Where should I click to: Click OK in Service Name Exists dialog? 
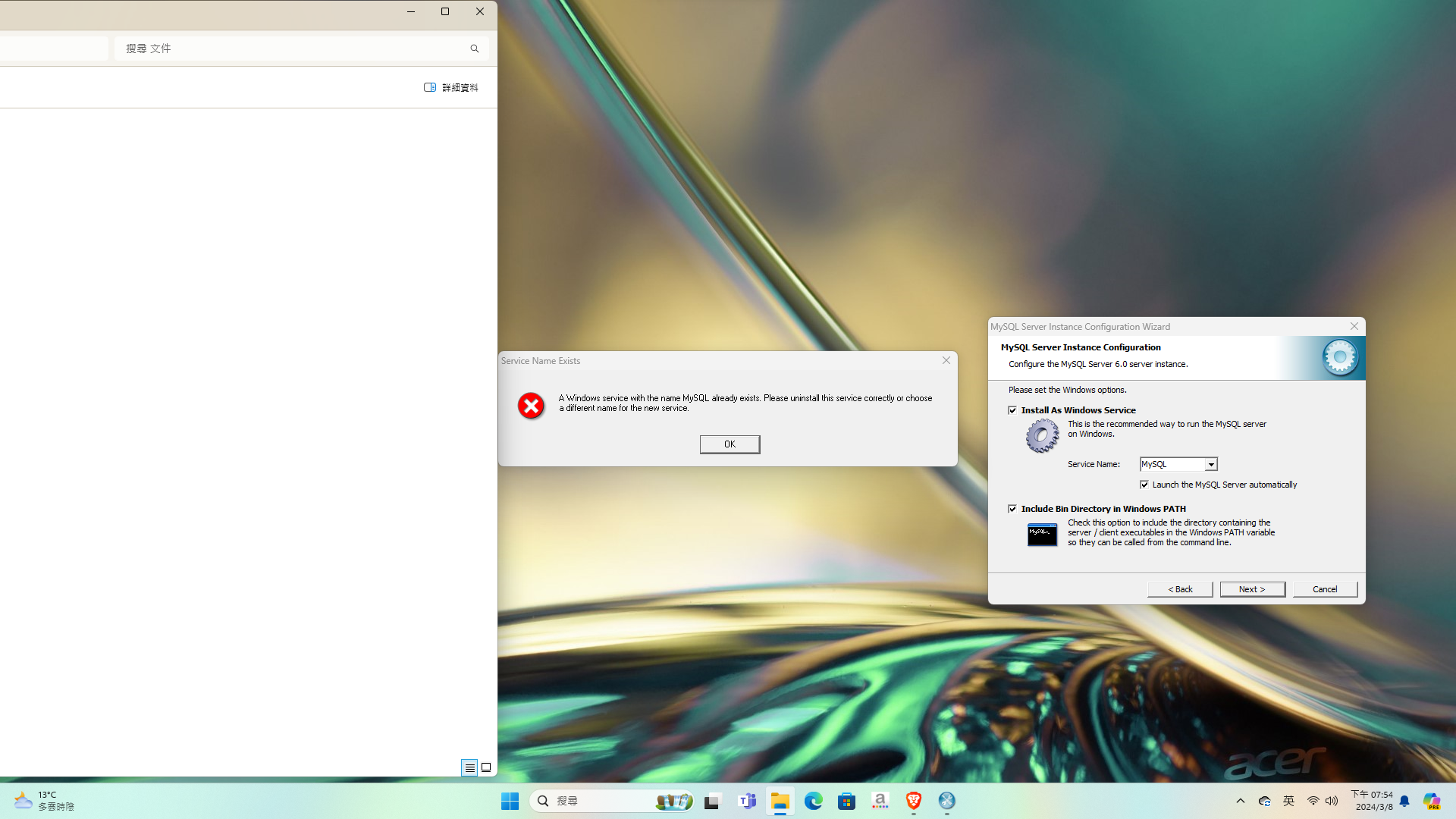(730, 444)
